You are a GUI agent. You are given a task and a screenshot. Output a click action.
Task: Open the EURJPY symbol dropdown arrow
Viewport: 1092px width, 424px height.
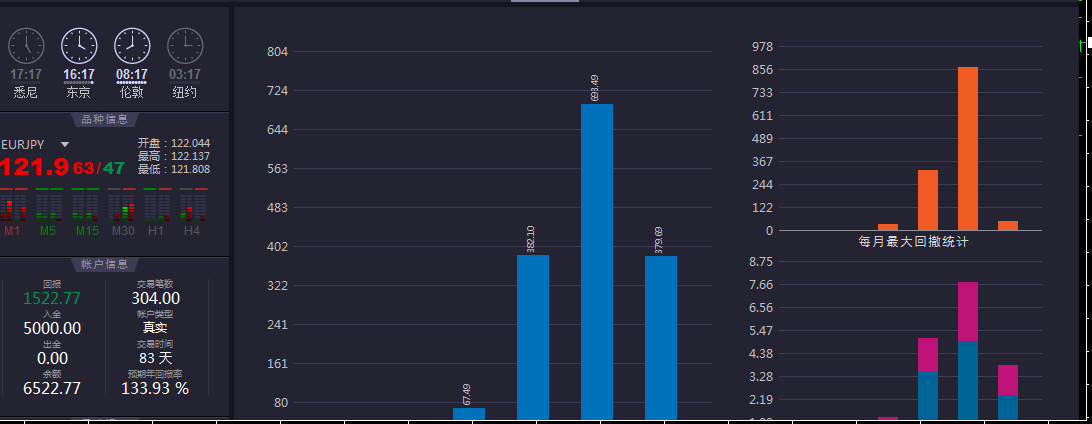point(65,145)
